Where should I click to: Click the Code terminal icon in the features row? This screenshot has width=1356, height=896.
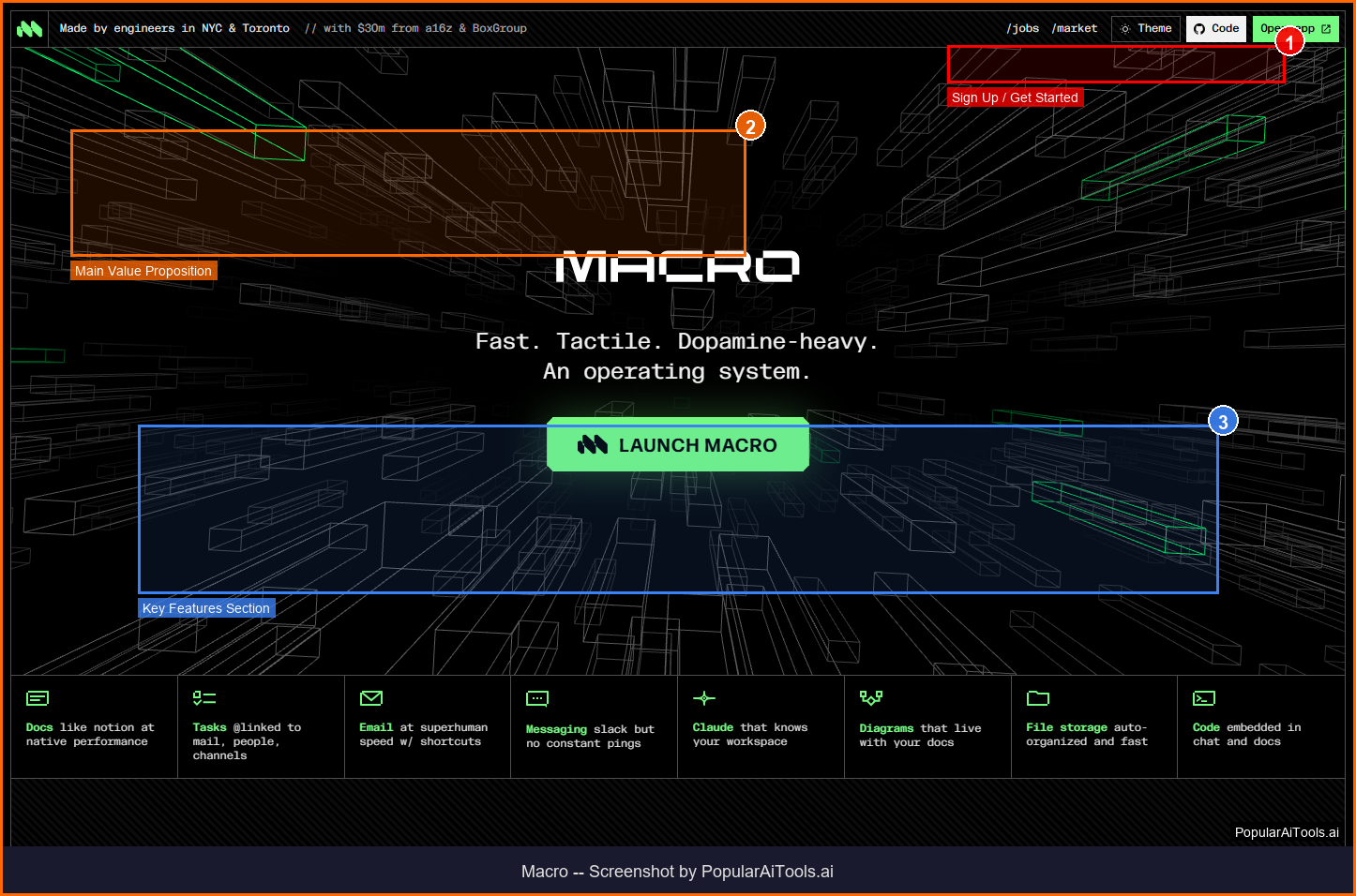tap(1204, 698)
